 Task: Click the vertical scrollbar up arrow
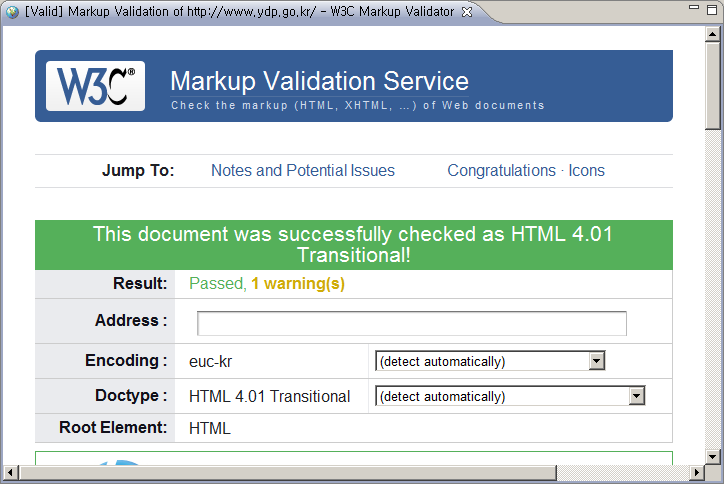[x=713, y=31]
